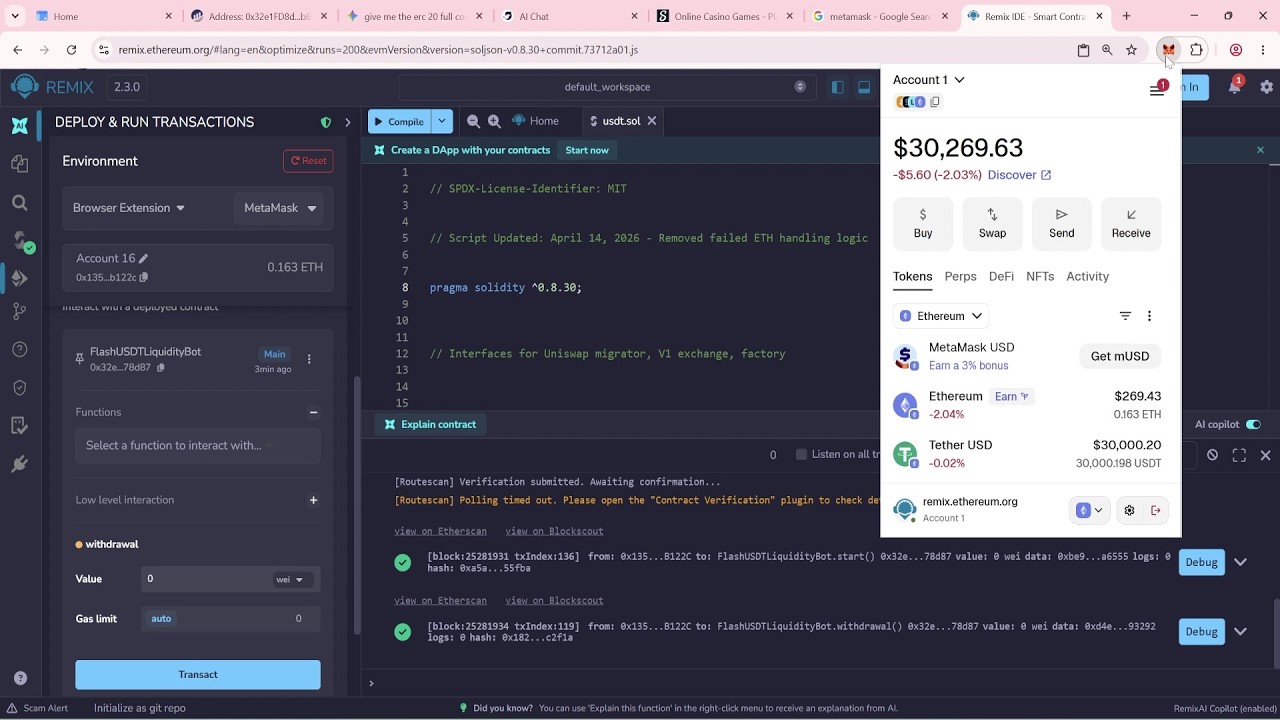
Task: Open the Solidity compiler sidebar icon
Action: tap(20, 241)
